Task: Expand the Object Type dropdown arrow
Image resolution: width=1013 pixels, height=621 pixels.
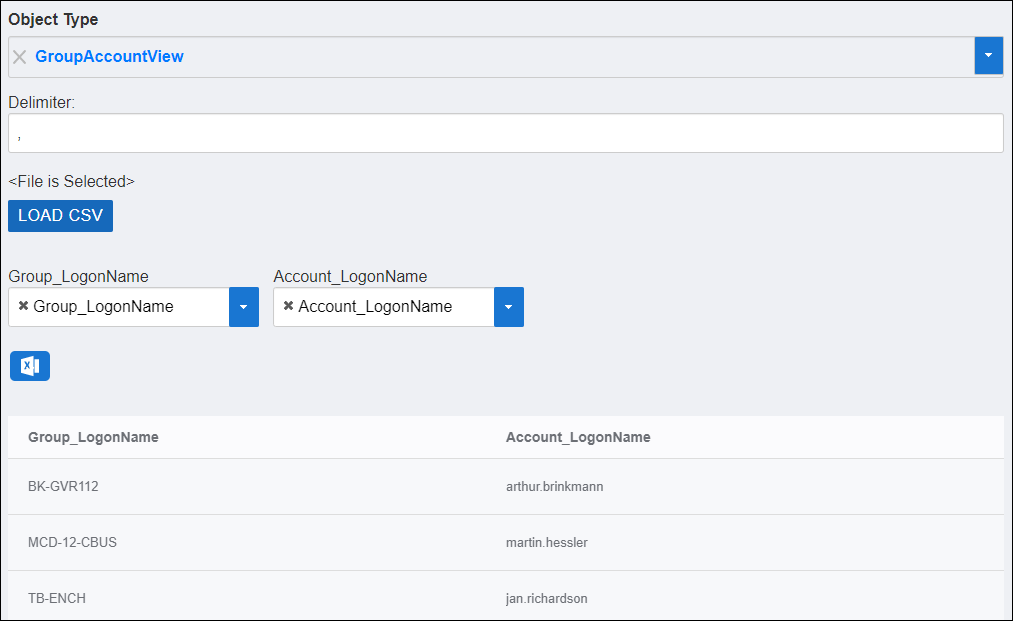Action: (988, 57)
